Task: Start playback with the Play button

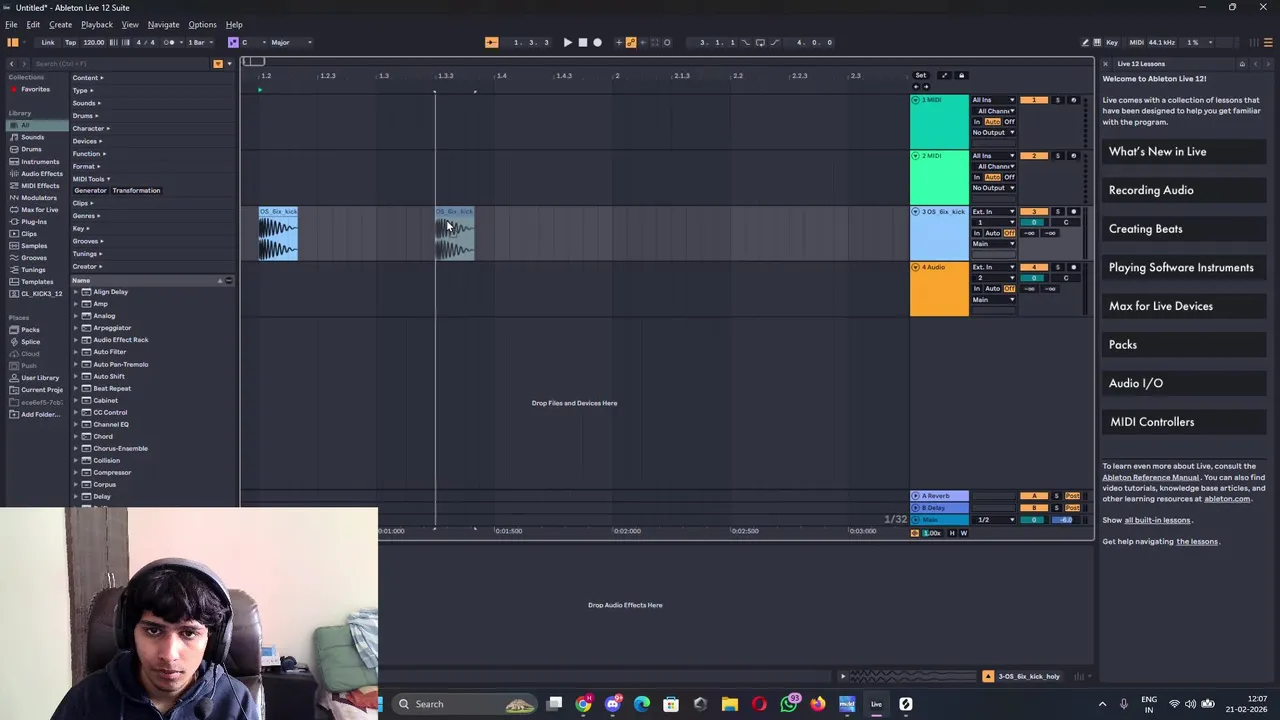Action: tap(567, 42)
